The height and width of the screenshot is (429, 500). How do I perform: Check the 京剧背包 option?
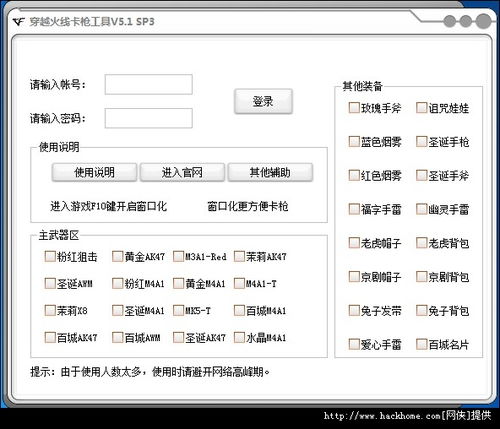point(422,276)
